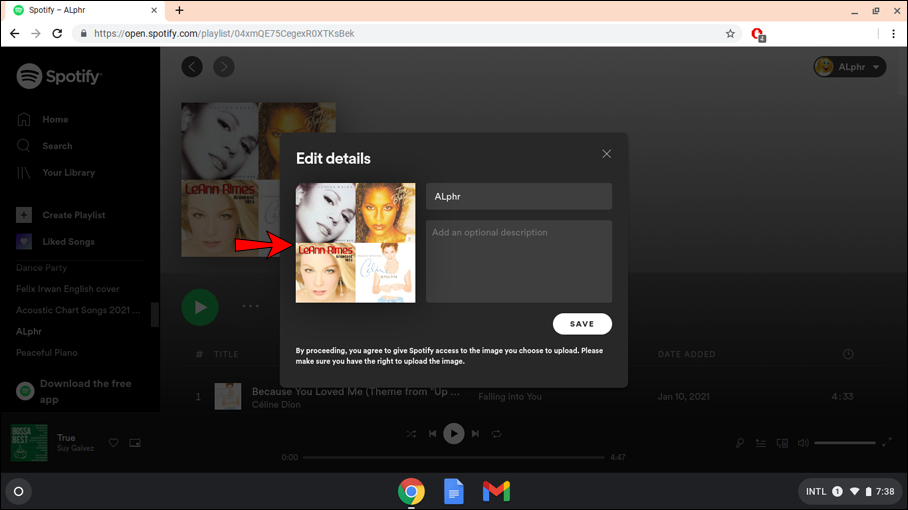Open the play queue icon
908x510 pixels.
point(761,443)
